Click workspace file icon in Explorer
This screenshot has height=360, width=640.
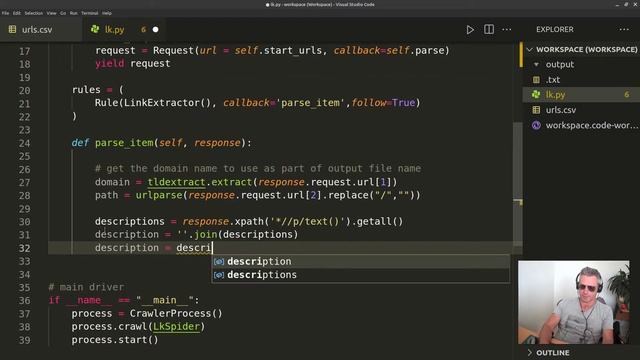536,125
